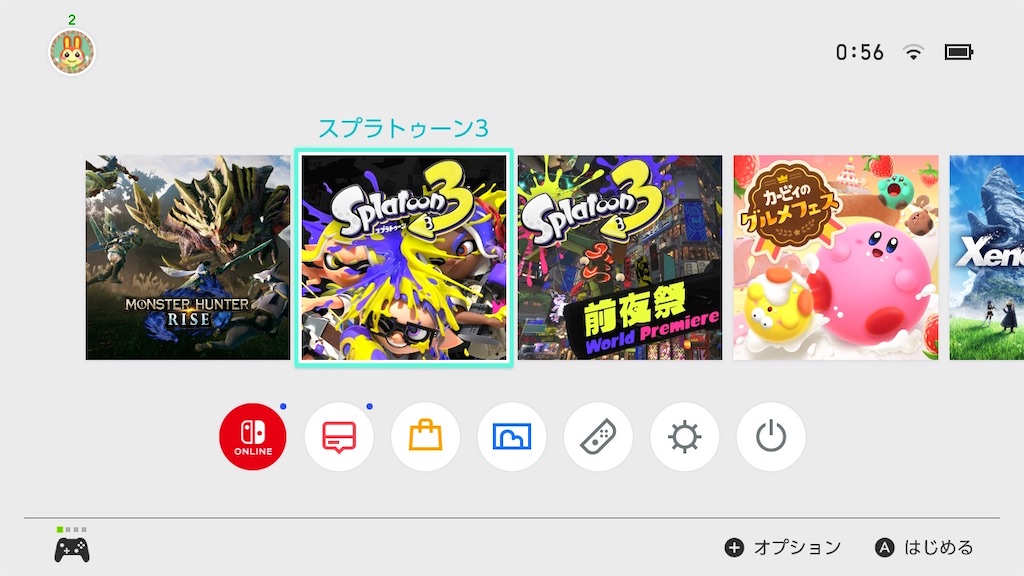Image resolution: width=1024 pixels, height=576 pixels.
Task: Open the rabbit user profile avatar
Action: click(72, 52)
